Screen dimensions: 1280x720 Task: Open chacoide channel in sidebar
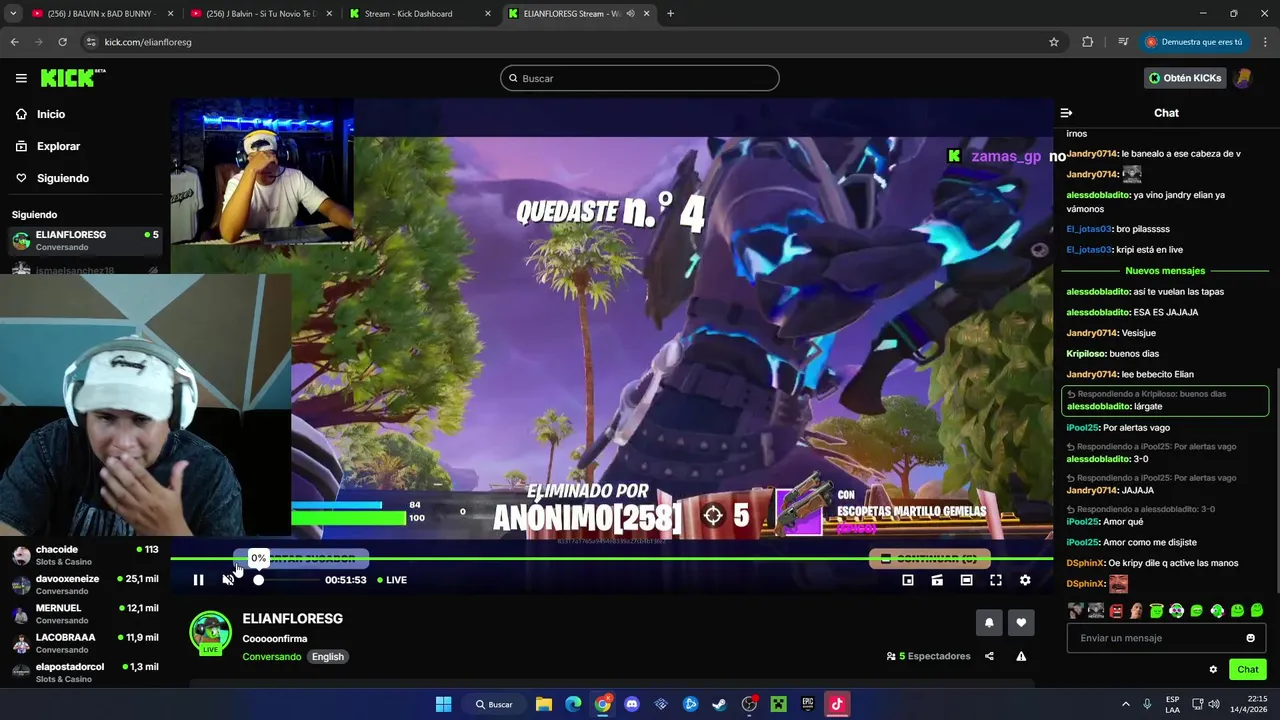[x=84, y=555]
